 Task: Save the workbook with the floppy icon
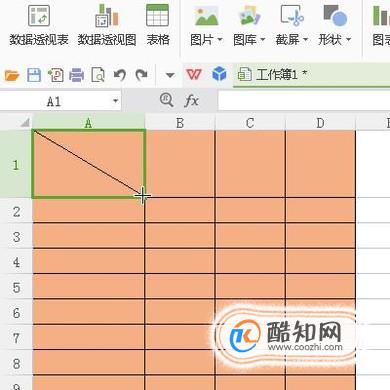pos(34,75)
